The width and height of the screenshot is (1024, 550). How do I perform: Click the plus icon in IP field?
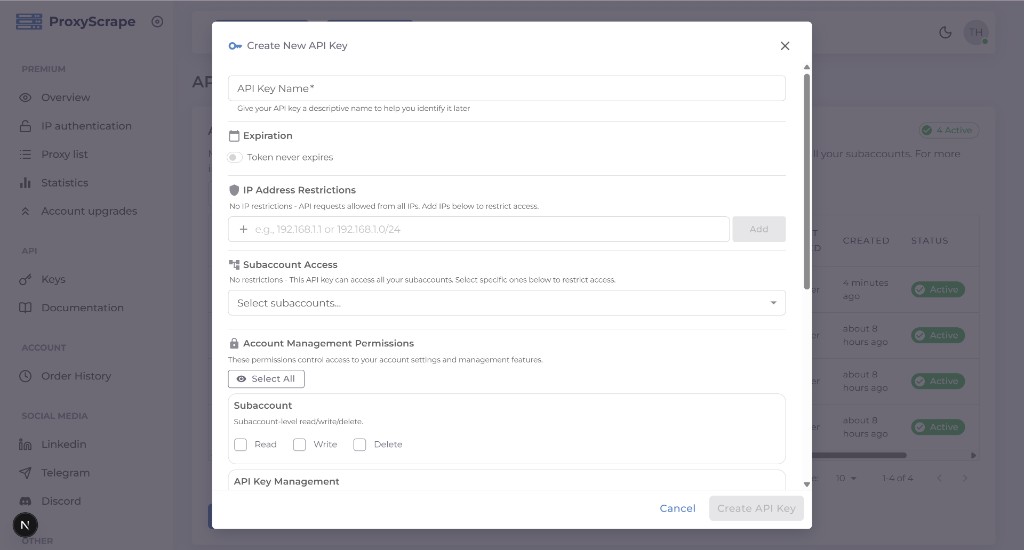coord(244,229)
